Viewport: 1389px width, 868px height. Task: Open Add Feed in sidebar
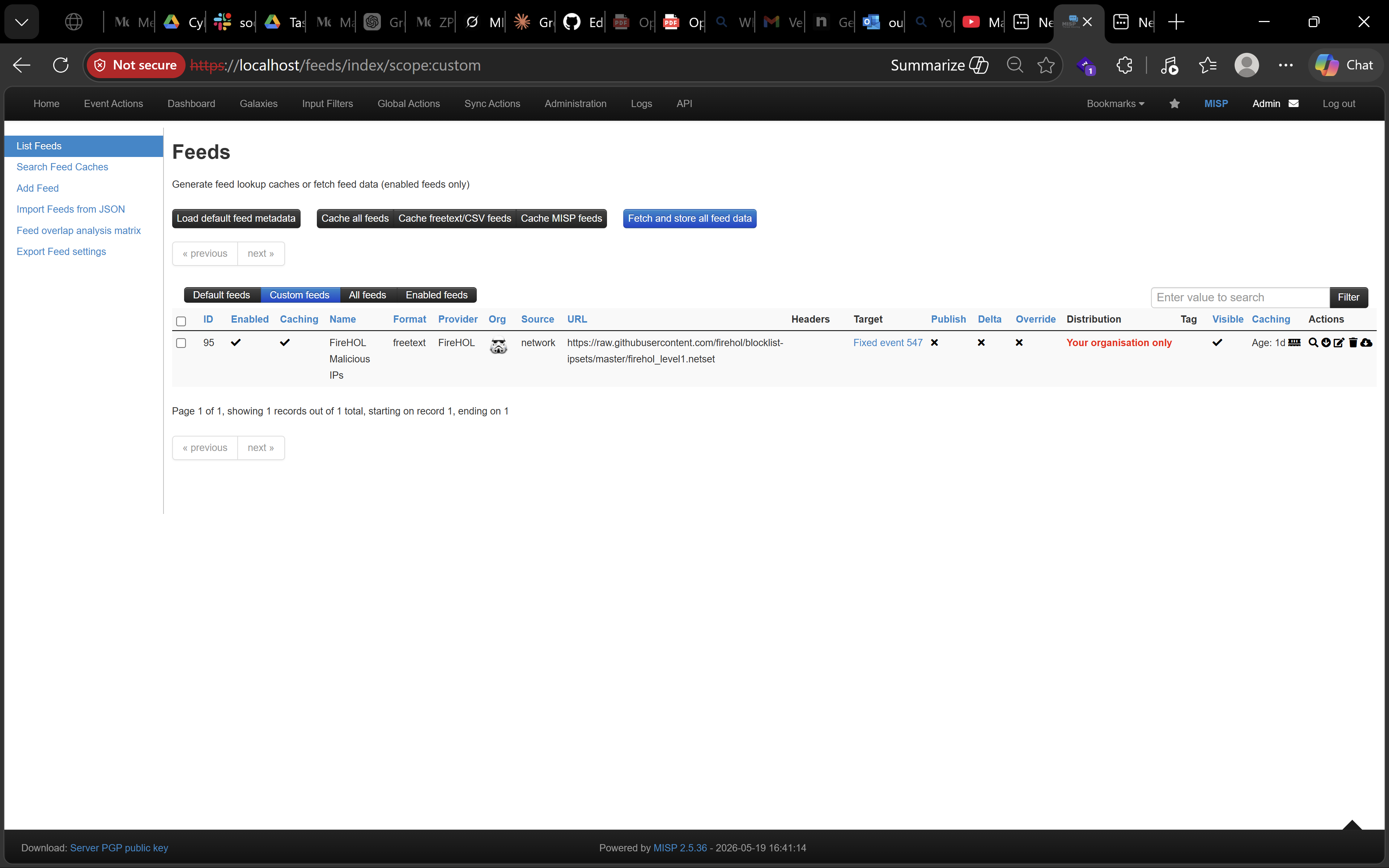[37, 188]
